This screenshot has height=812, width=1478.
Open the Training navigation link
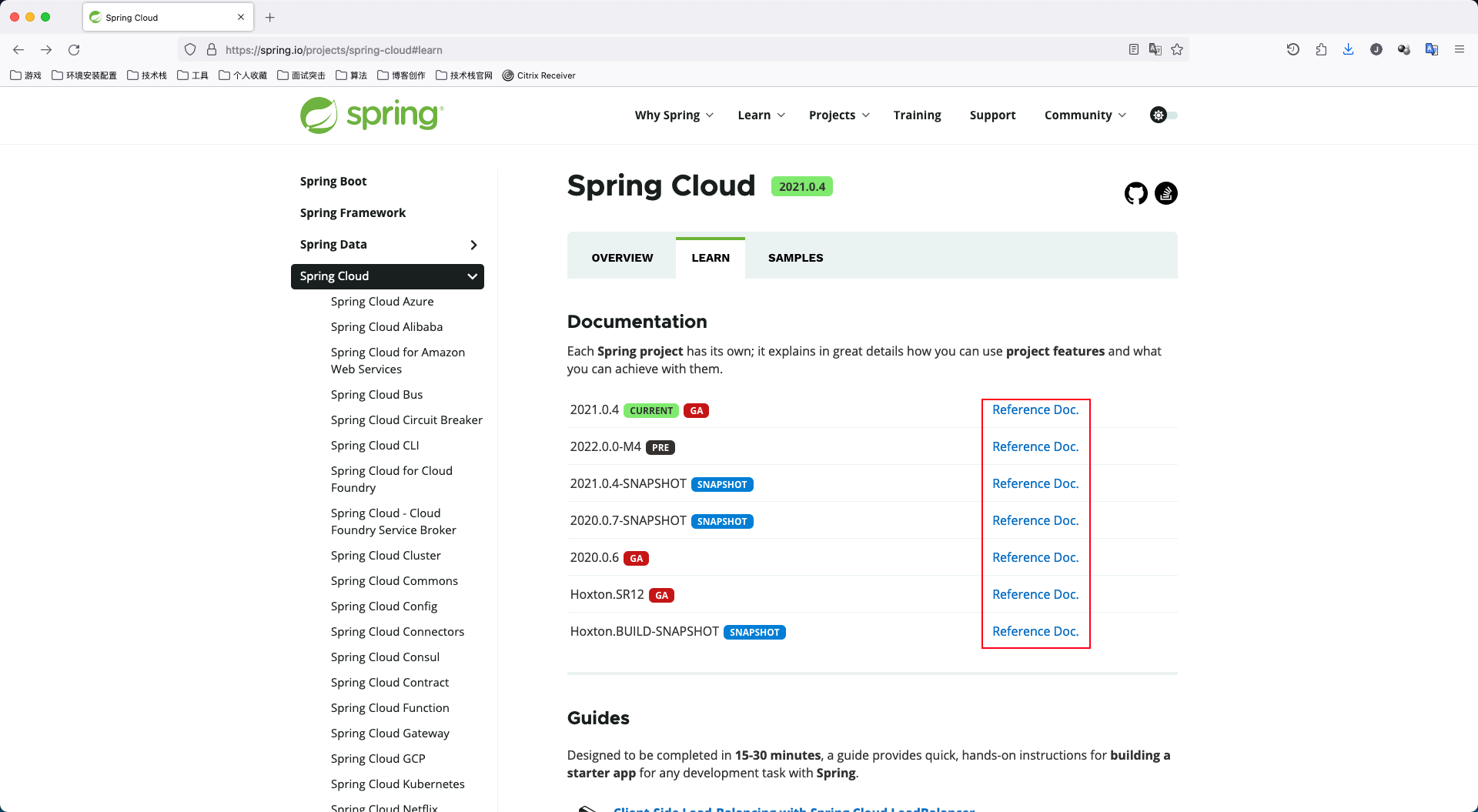(917, 115)
